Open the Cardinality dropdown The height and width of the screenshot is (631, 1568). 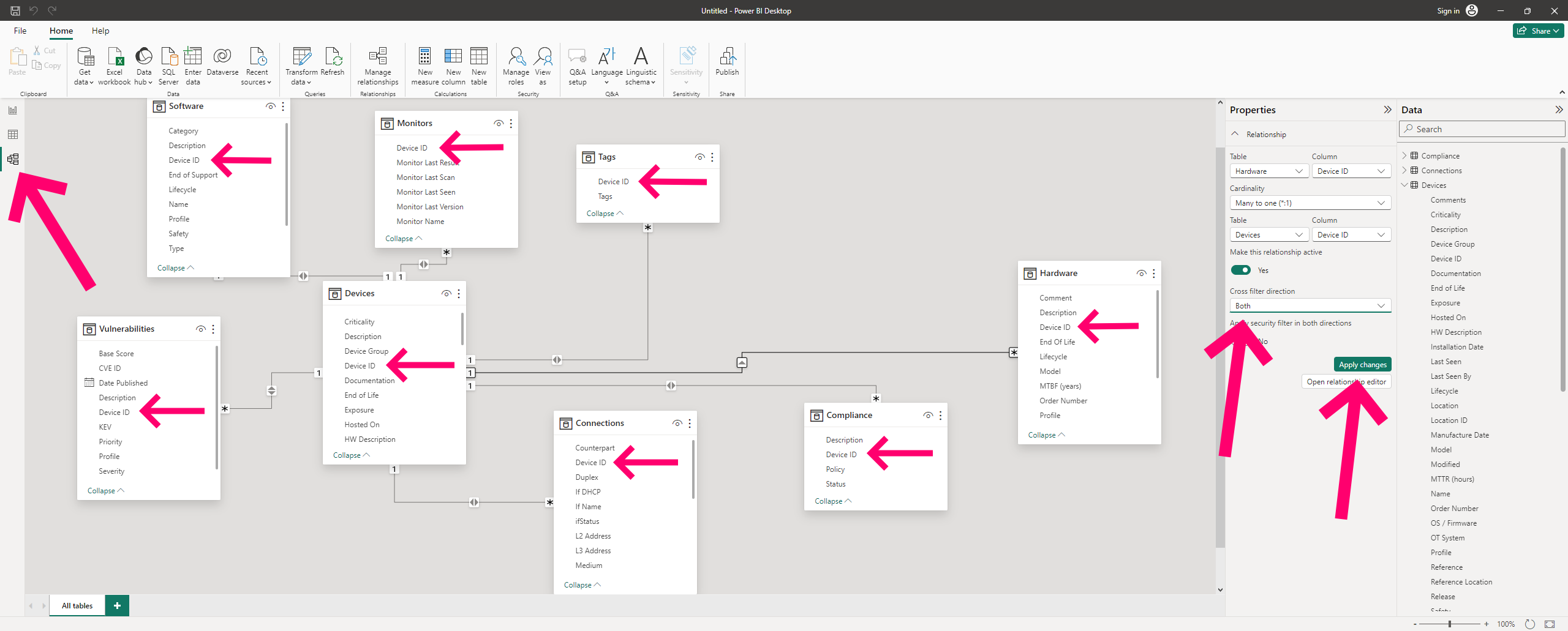coord(1310,203)
